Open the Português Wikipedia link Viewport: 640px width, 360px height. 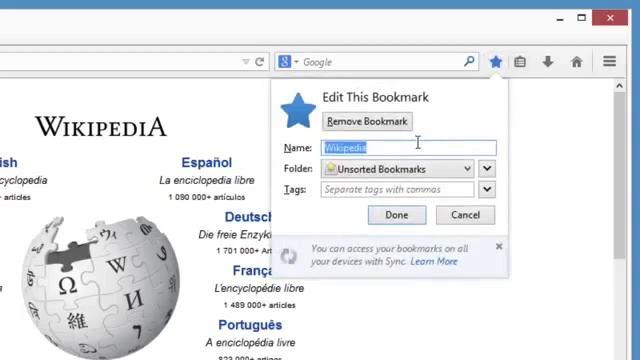[x=250, y=325]
